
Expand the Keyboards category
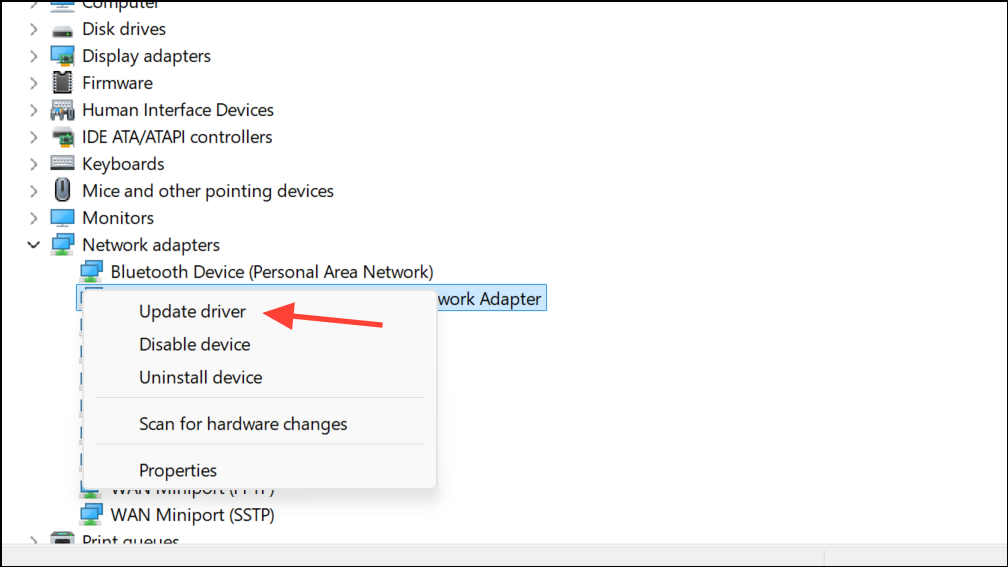tap(33, 164)
